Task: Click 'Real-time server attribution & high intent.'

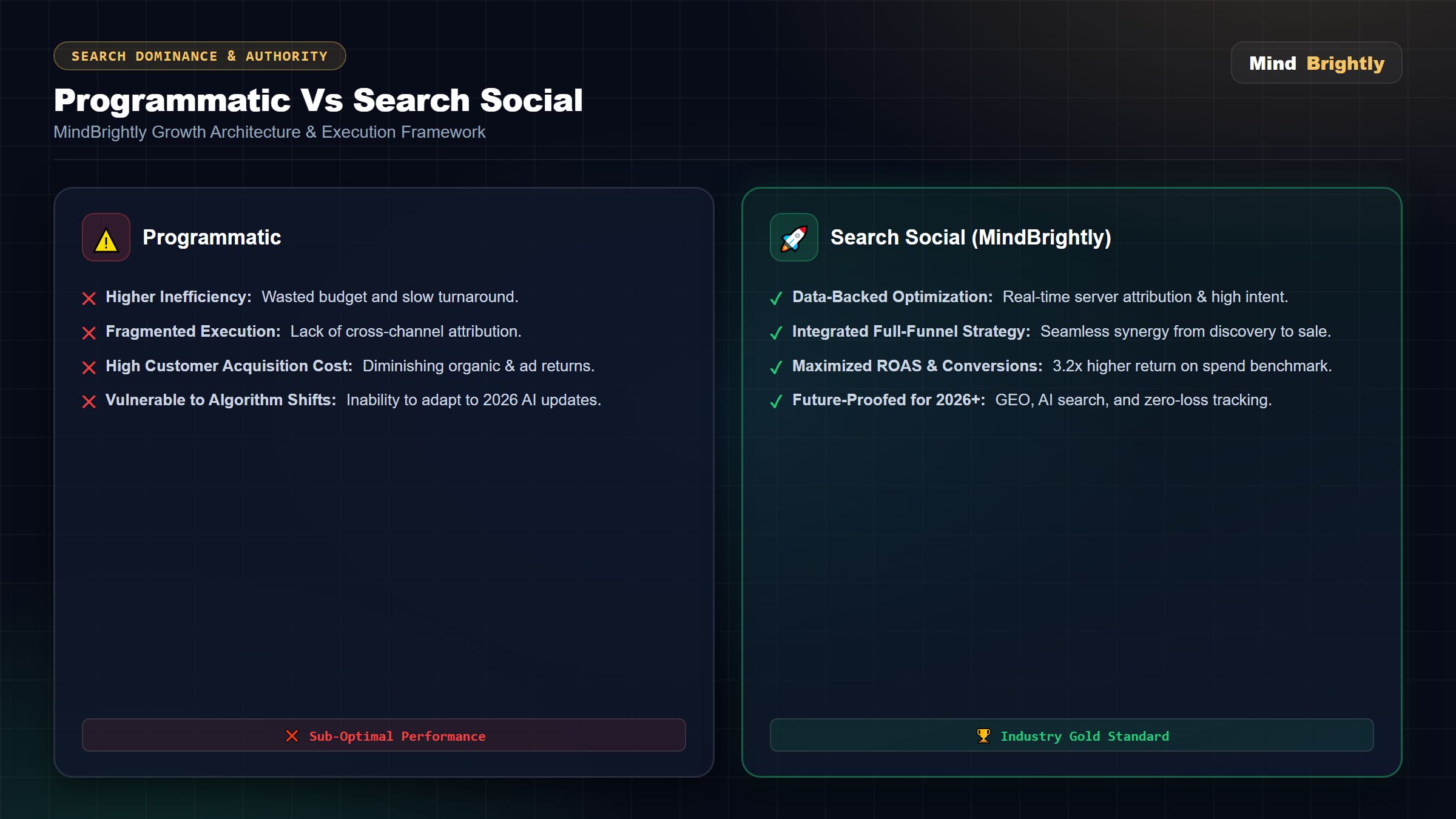Action: tap(1145, 297)
